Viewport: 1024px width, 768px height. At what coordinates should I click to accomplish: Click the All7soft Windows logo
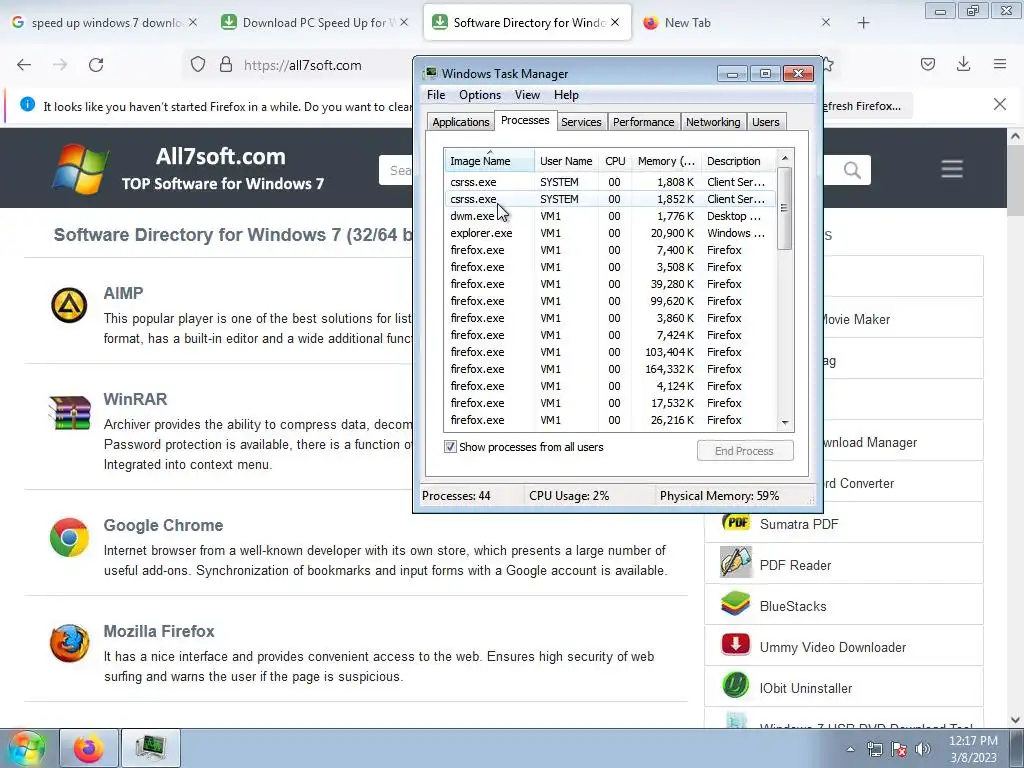click(81, 168)
